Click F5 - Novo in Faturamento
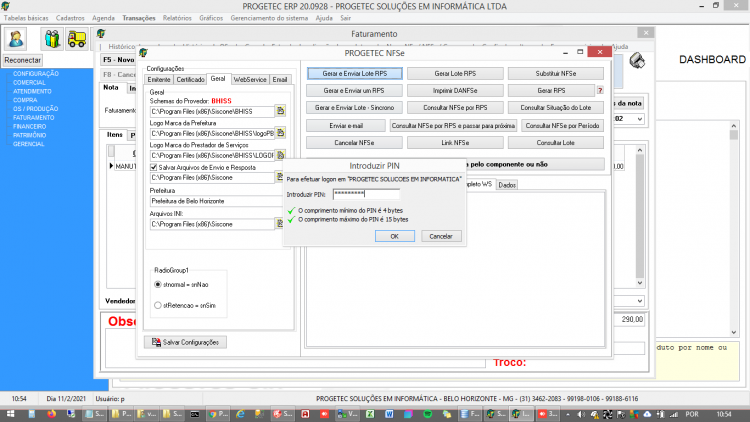This screenshot has width=750, height=422. (x=119, y=60)
